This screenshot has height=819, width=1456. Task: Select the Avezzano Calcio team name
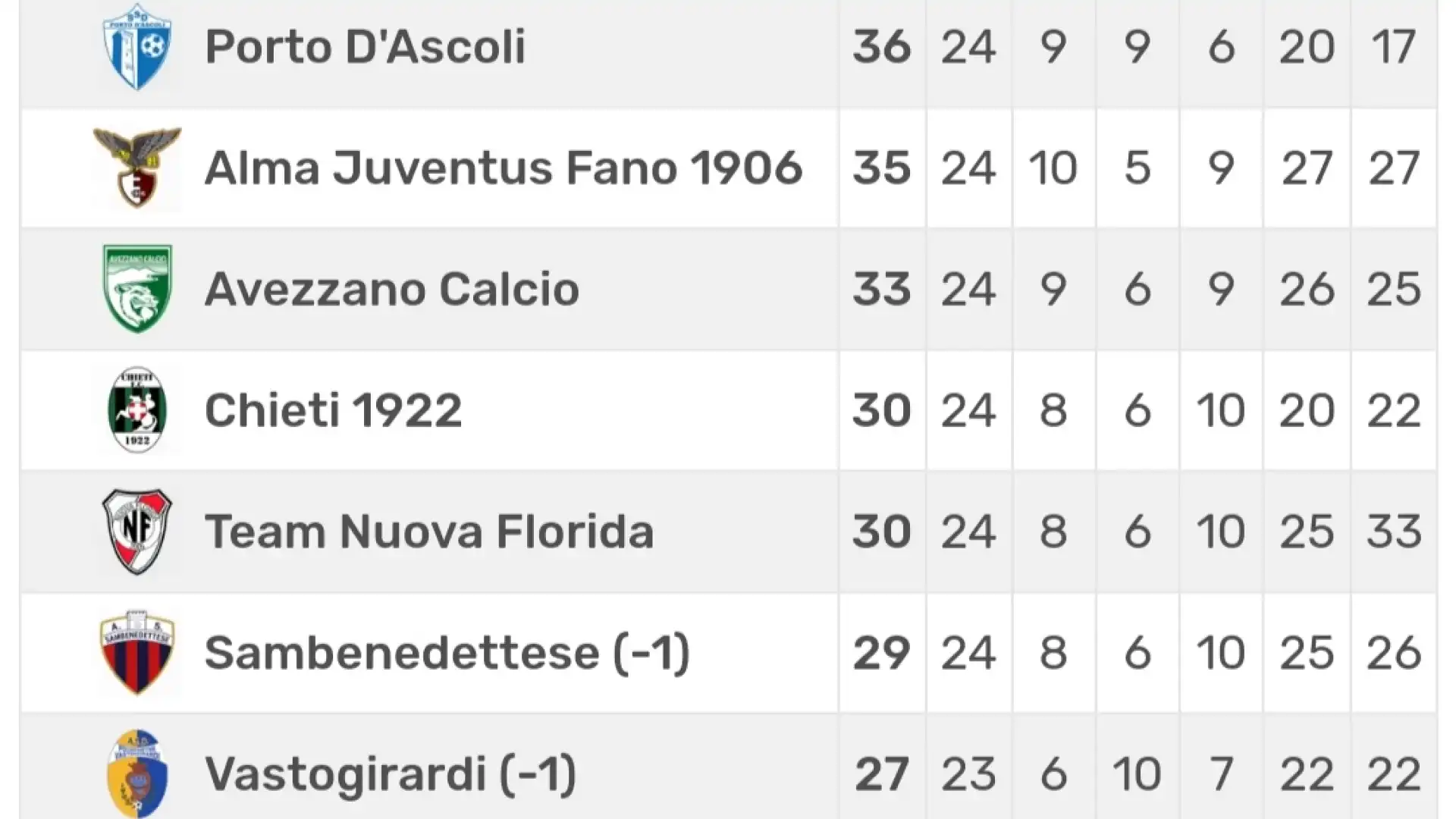pyautogui.click(x=392, y=289)
